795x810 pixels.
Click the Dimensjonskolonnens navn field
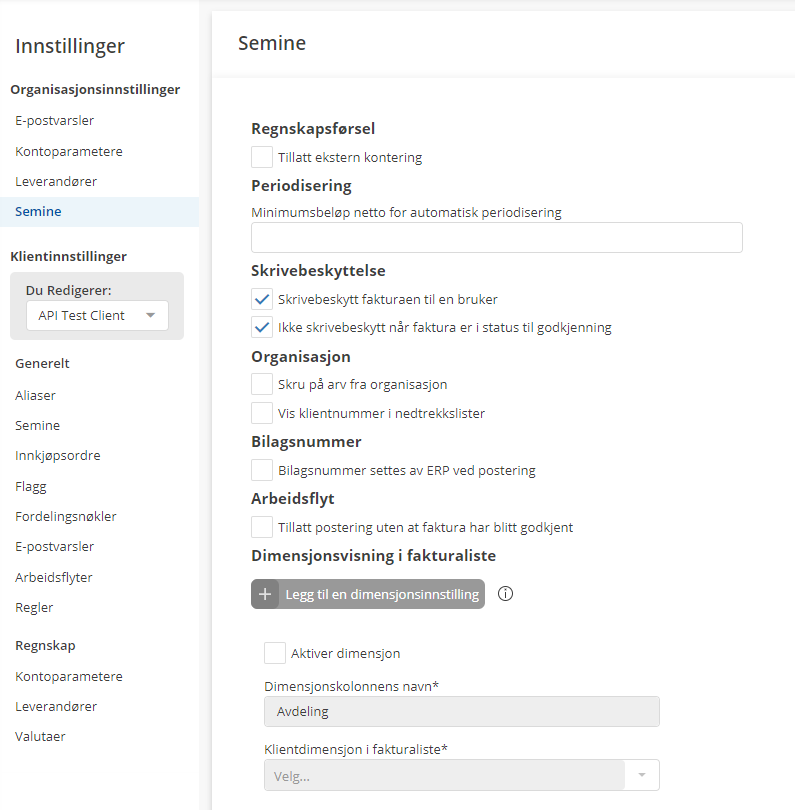pyautogui.click(x=461, y=712)
